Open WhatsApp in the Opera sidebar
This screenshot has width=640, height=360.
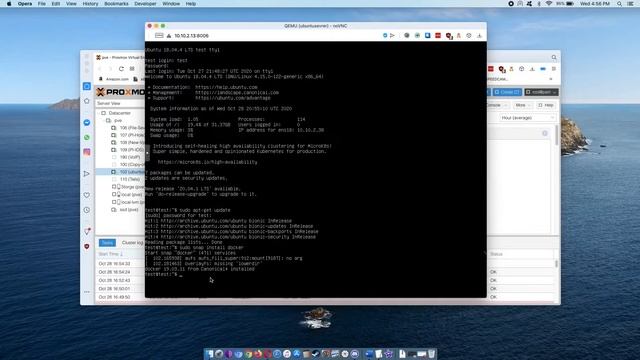point(87,138)
